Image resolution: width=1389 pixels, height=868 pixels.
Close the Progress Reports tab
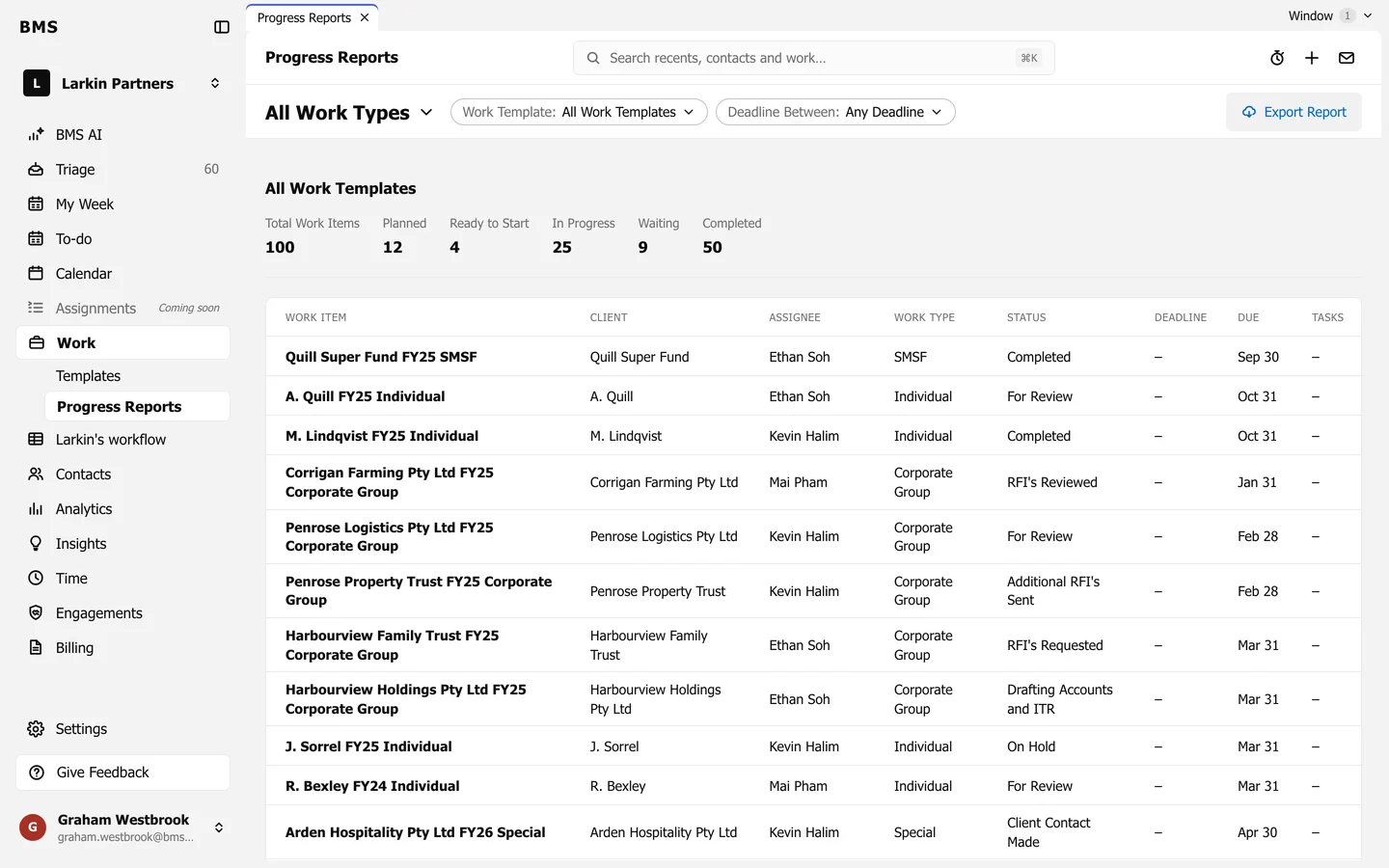[x=365, y=17]
